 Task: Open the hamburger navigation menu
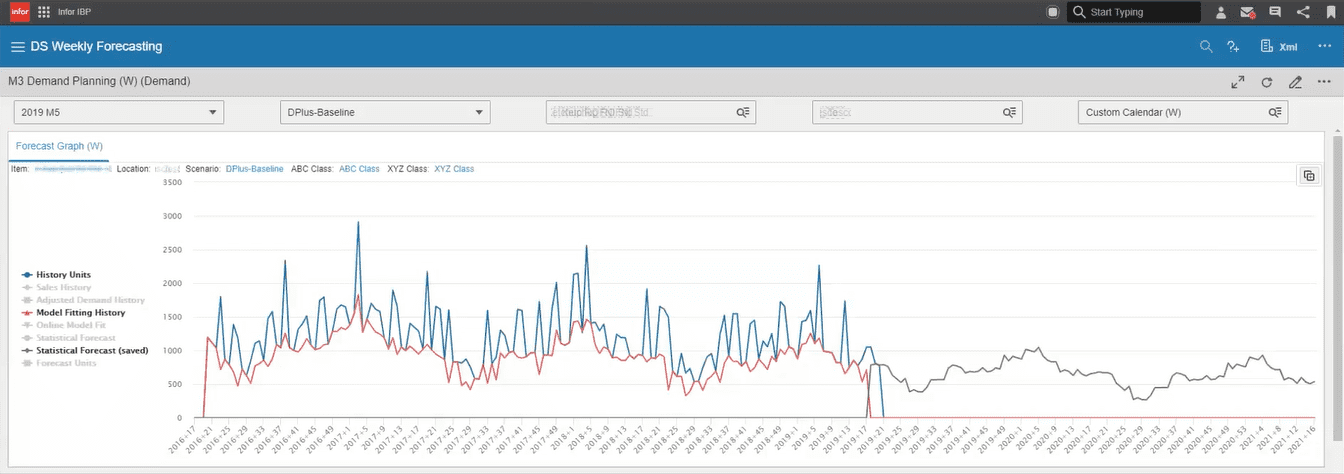(x=17, y=47)
